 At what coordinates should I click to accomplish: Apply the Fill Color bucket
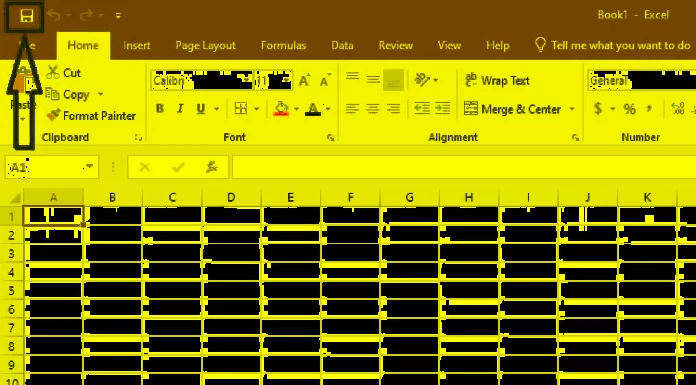pos(281,109)
